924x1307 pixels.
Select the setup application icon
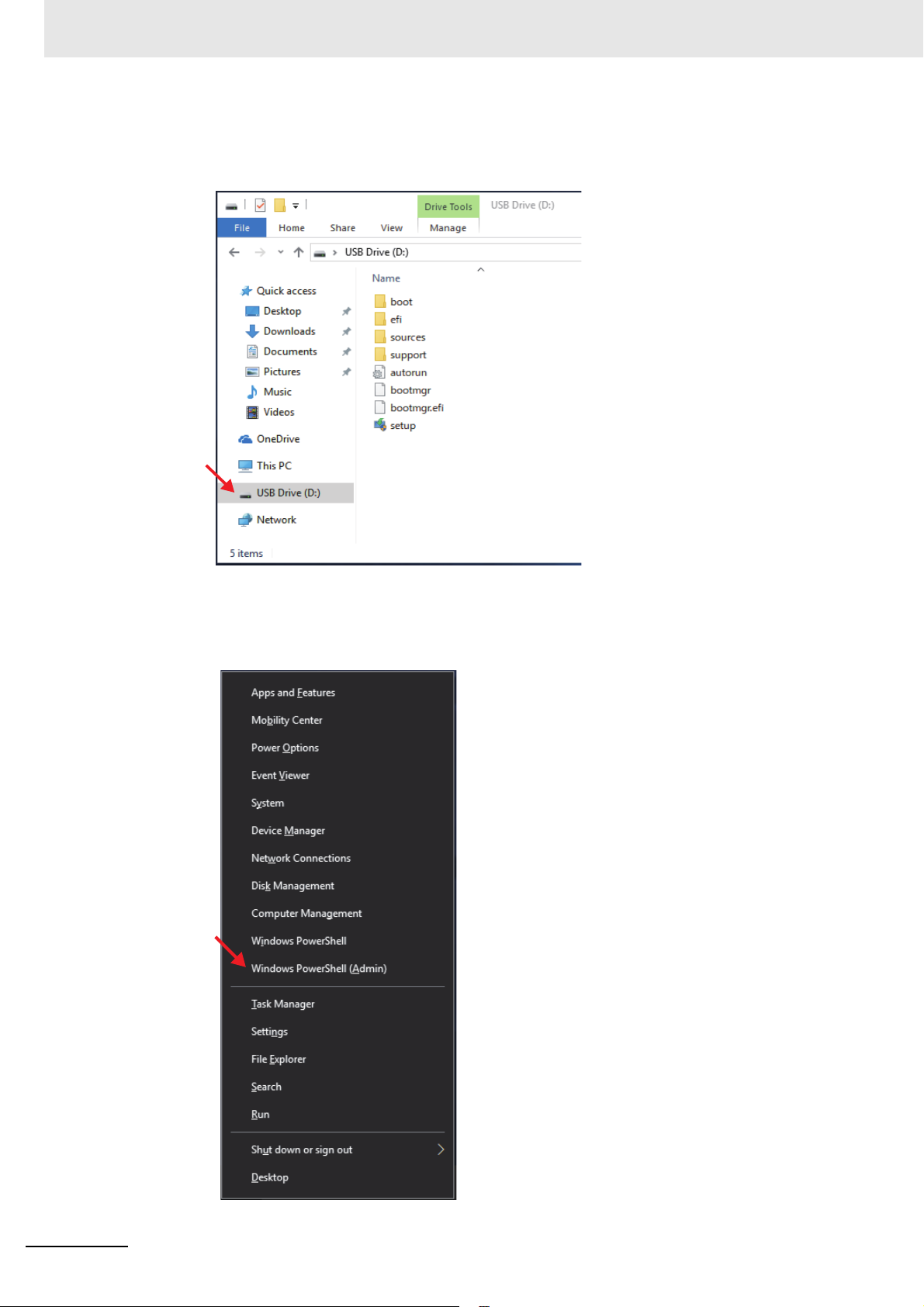click(380, 425)
